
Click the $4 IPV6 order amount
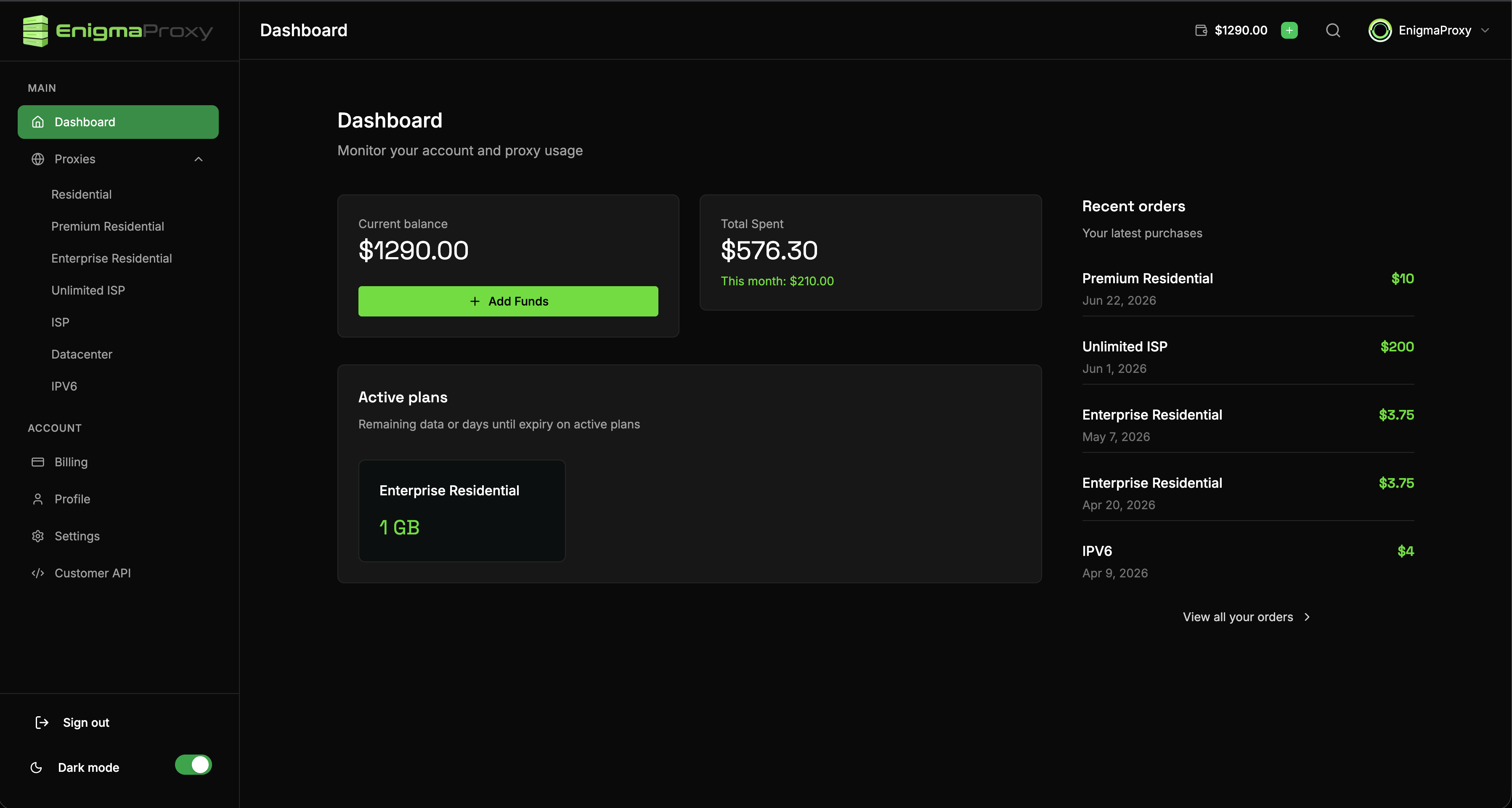click(x=1405, y=551)
